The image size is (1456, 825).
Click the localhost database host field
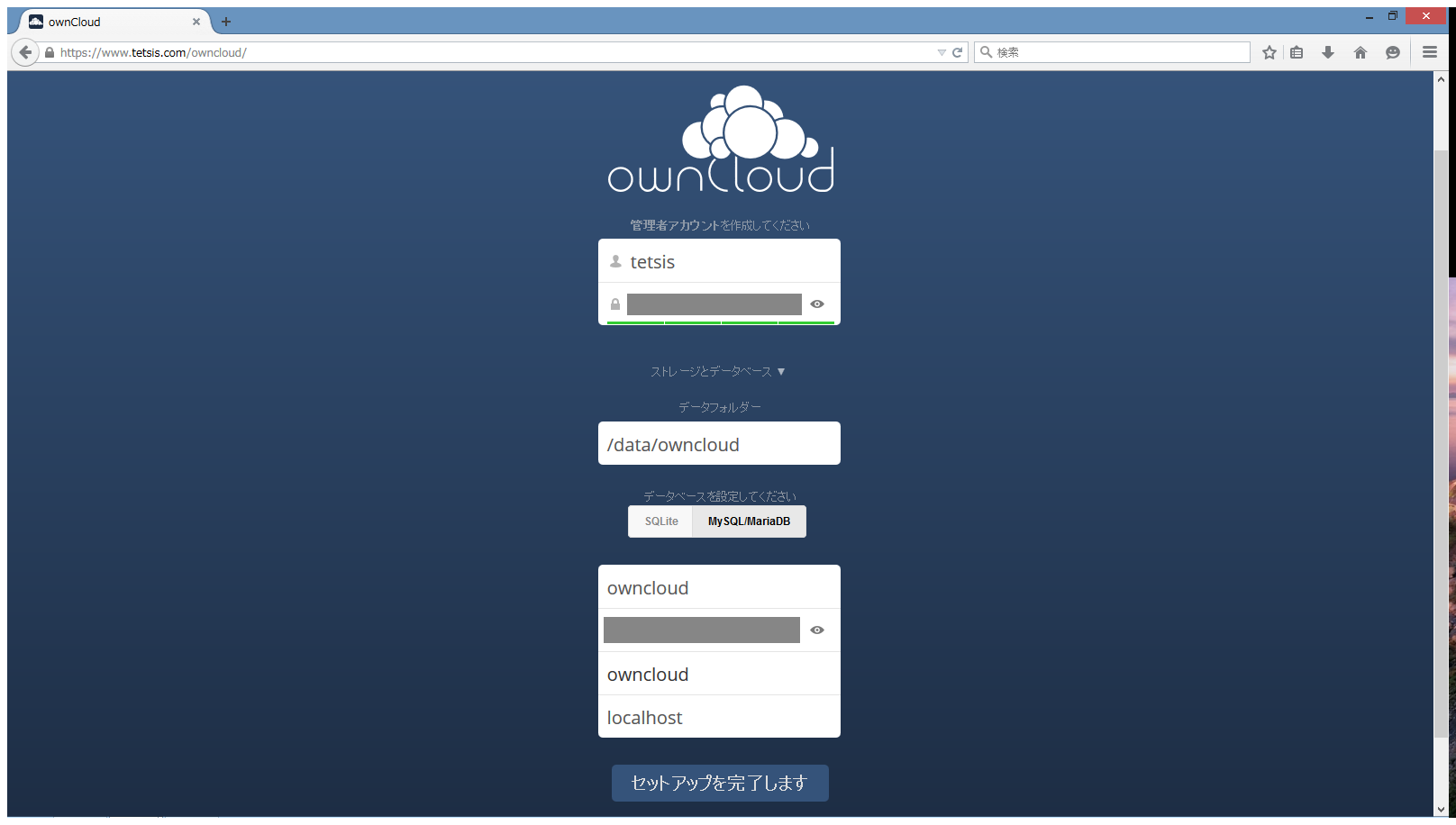[719, 717]
